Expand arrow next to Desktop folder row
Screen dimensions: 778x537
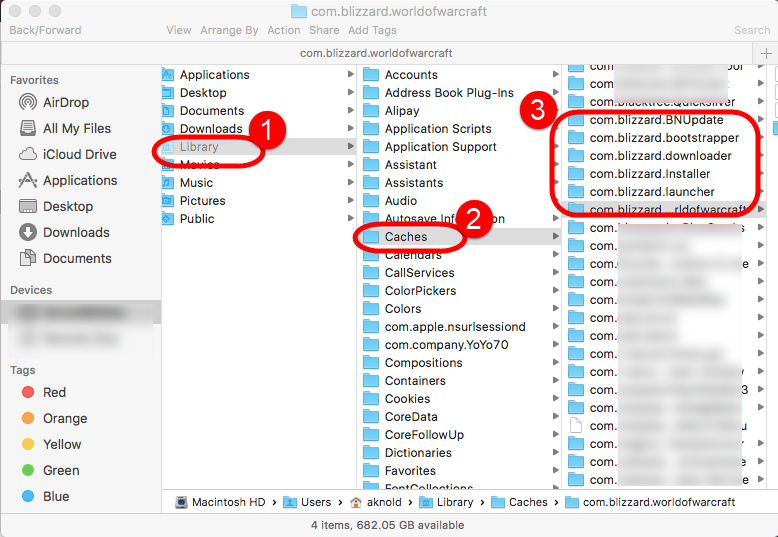[350, 92]
